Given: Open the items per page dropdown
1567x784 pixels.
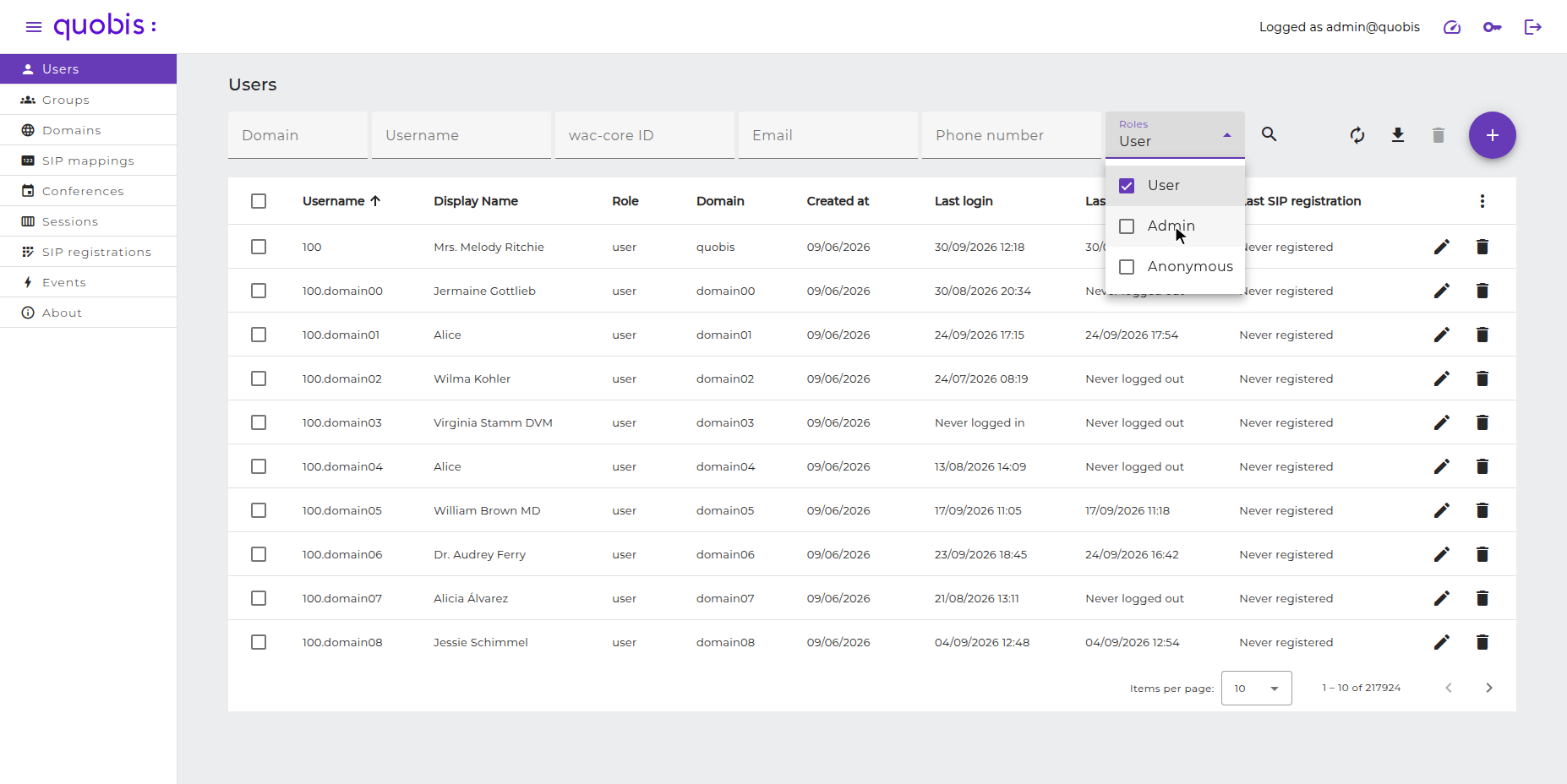Looking at the screenshot, I should (1256, 689).
